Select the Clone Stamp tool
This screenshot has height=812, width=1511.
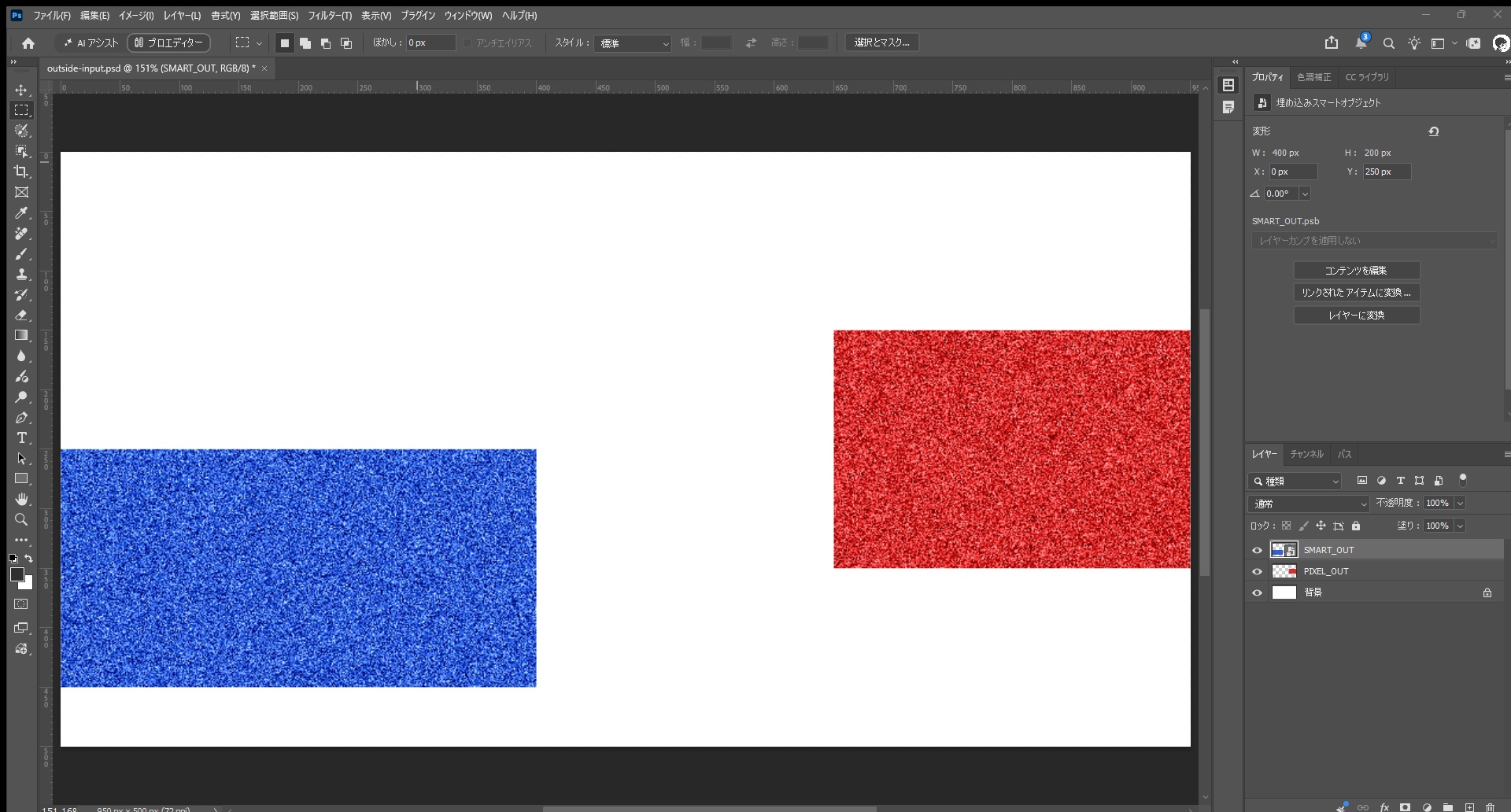pos(21,274)
